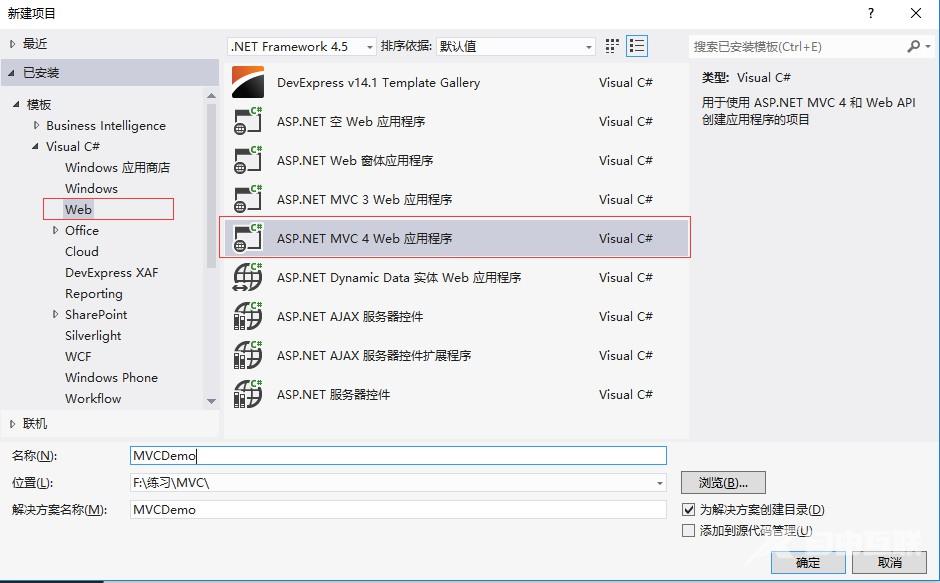Select the Windows Phone category
Image resolution: width=940 pixels, height=583 pixels.
[x=112, y=377]
